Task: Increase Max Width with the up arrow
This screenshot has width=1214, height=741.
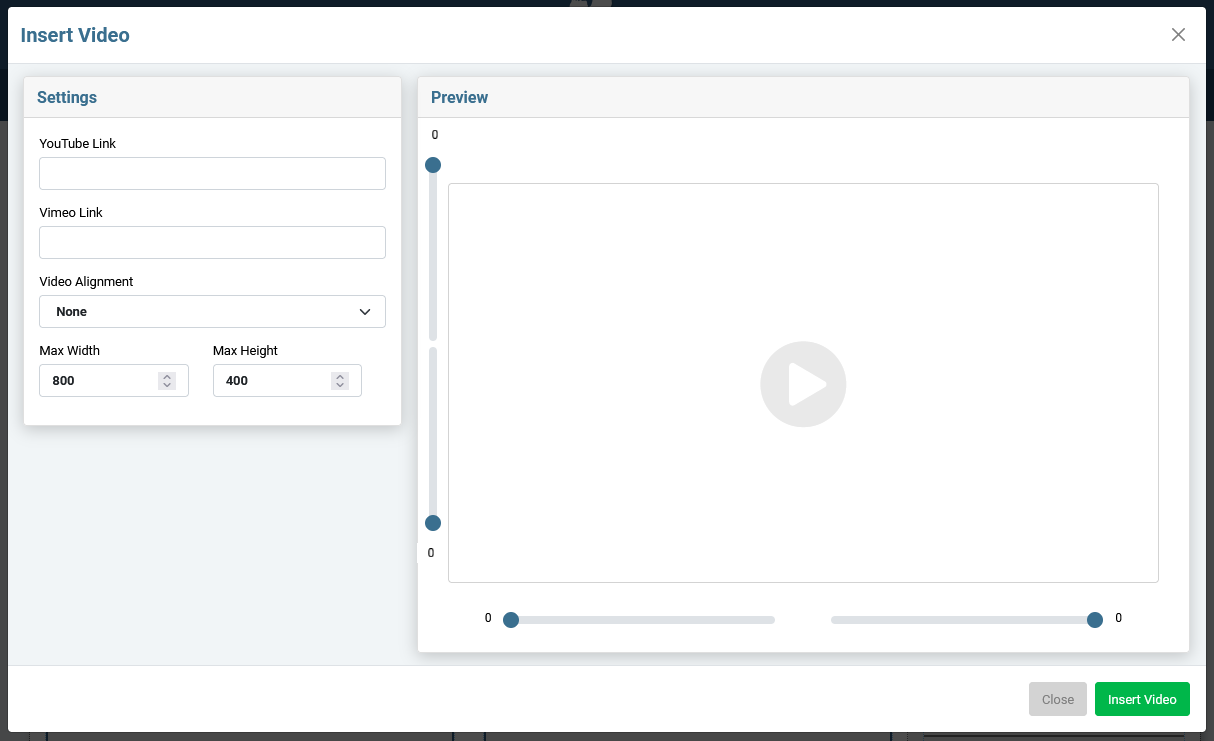Action: tap(167, 376)
